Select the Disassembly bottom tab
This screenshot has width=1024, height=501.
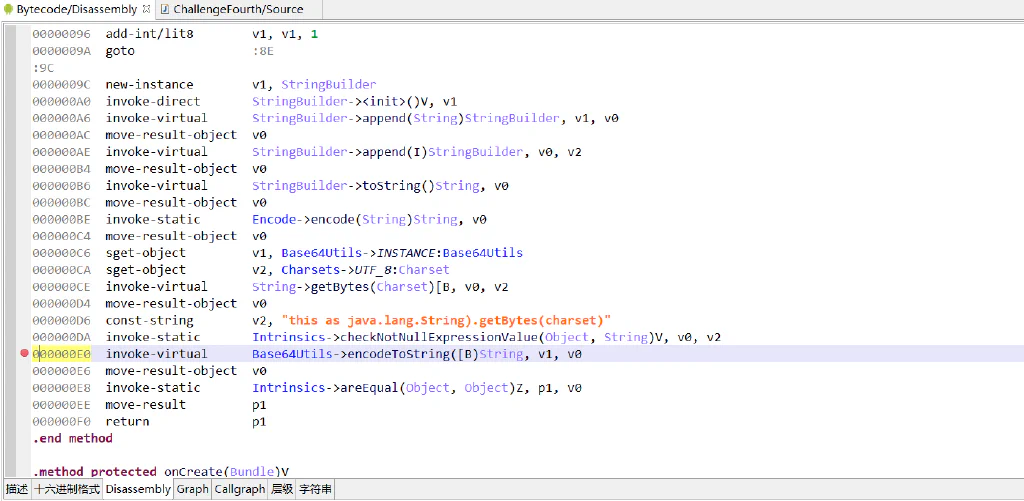[x=138, y=489]
